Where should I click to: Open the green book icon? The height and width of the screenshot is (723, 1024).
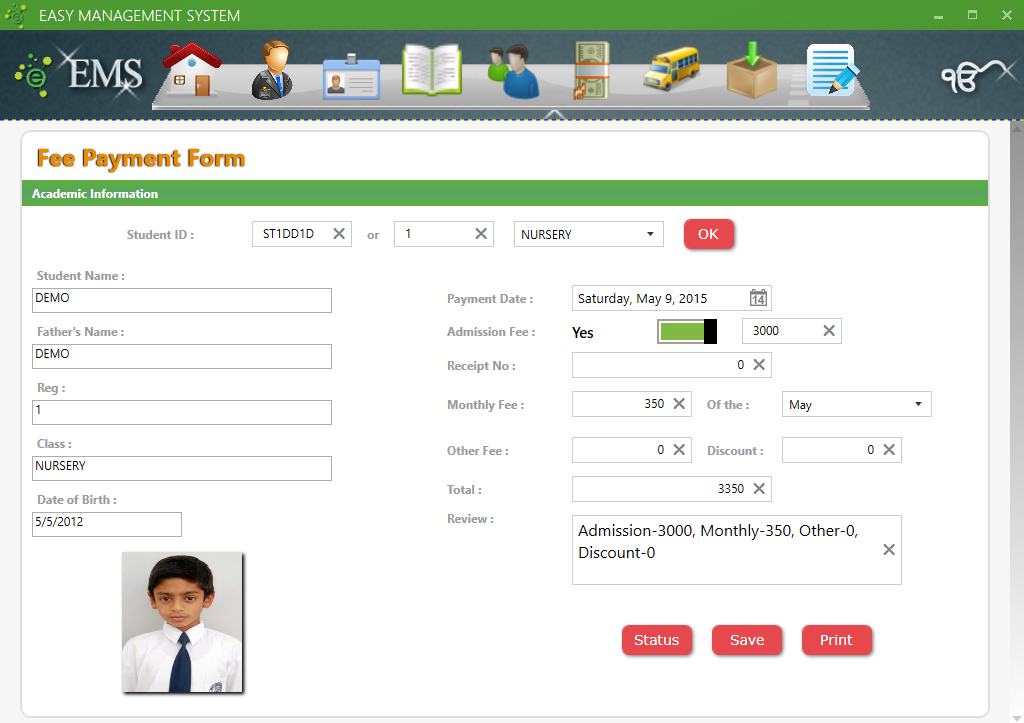(x=431, y=72)
